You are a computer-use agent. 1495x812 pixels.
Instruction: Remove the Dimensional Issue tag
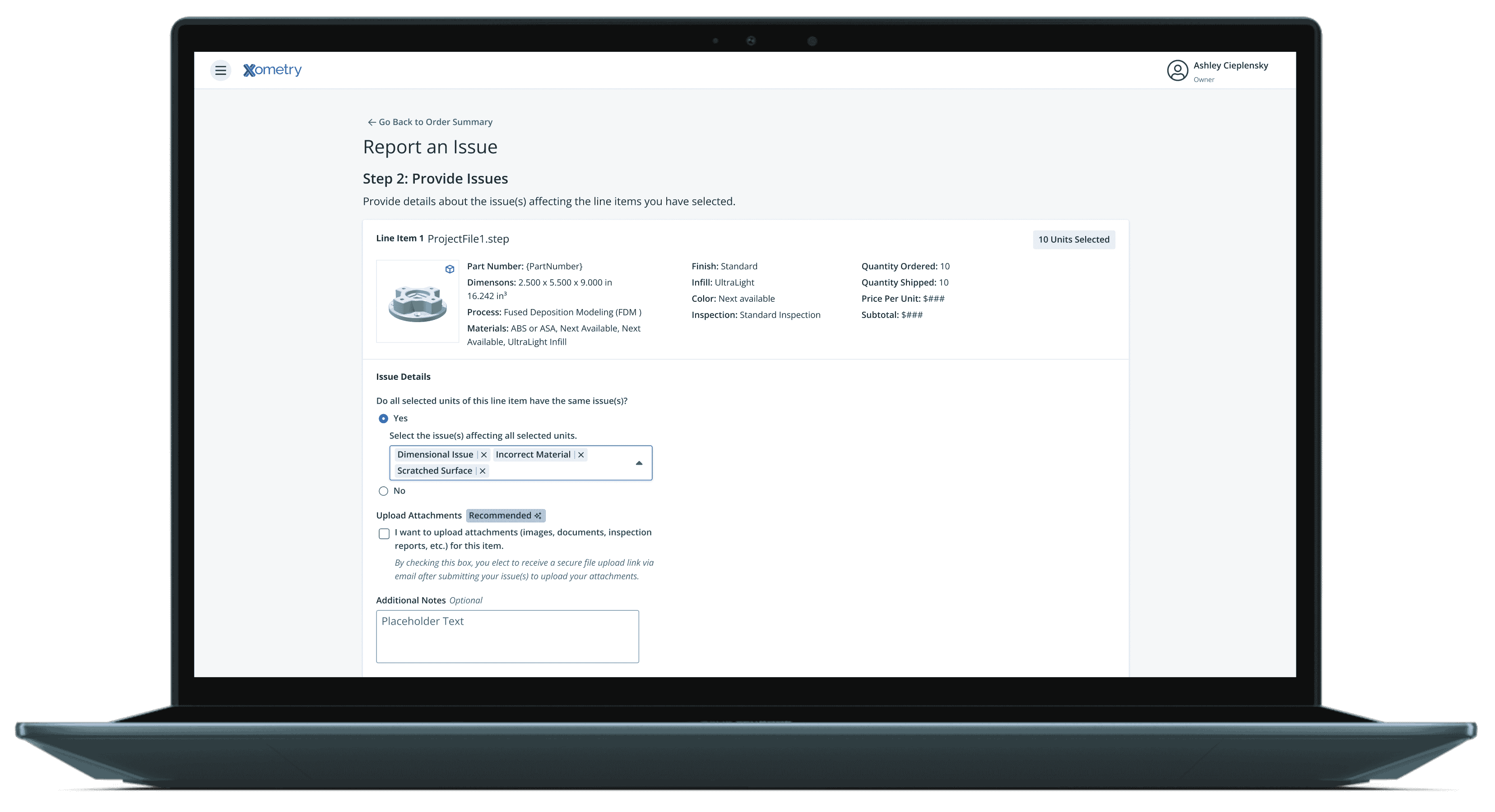coord(484,455)
